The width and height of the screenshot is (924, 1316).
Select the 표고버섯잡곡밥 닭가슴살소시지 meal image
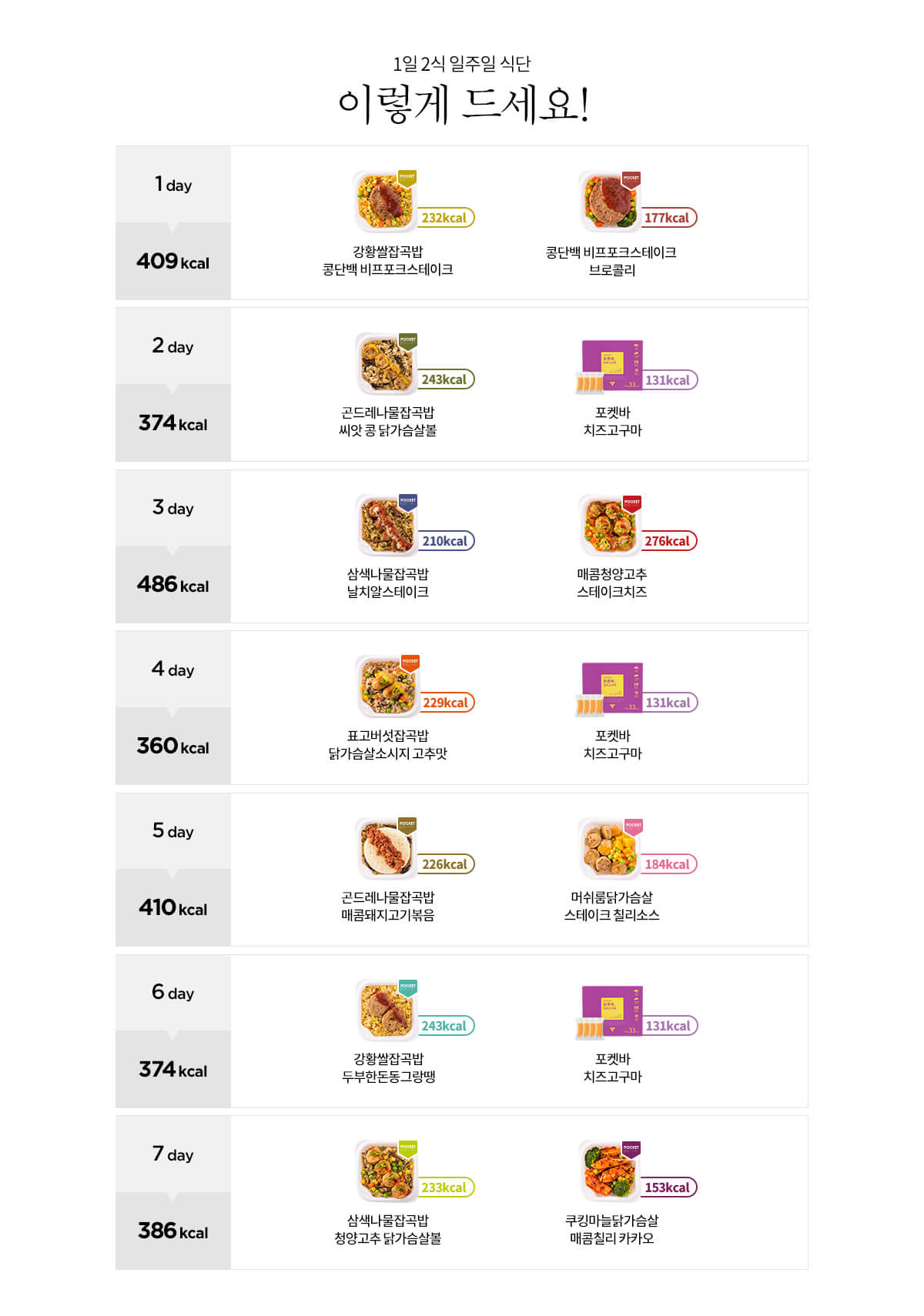(x=386, y=686)
